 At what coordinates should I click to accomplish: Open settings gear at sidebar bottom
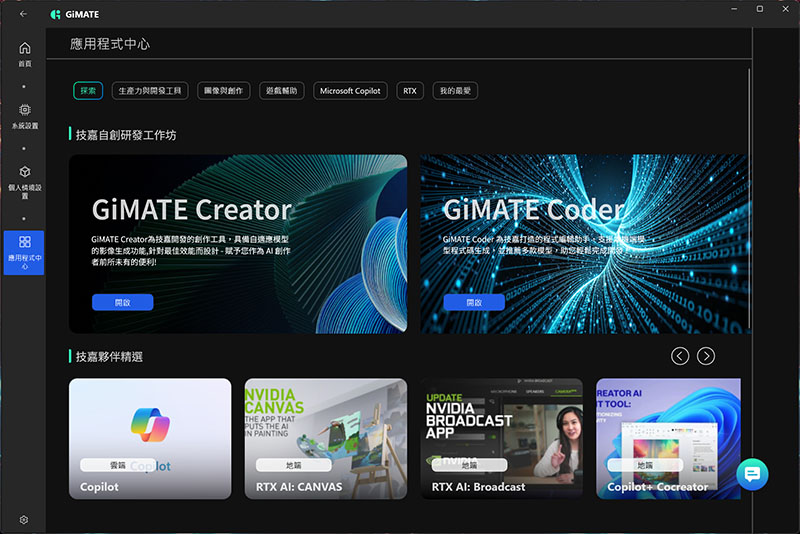tap(24, 519)
